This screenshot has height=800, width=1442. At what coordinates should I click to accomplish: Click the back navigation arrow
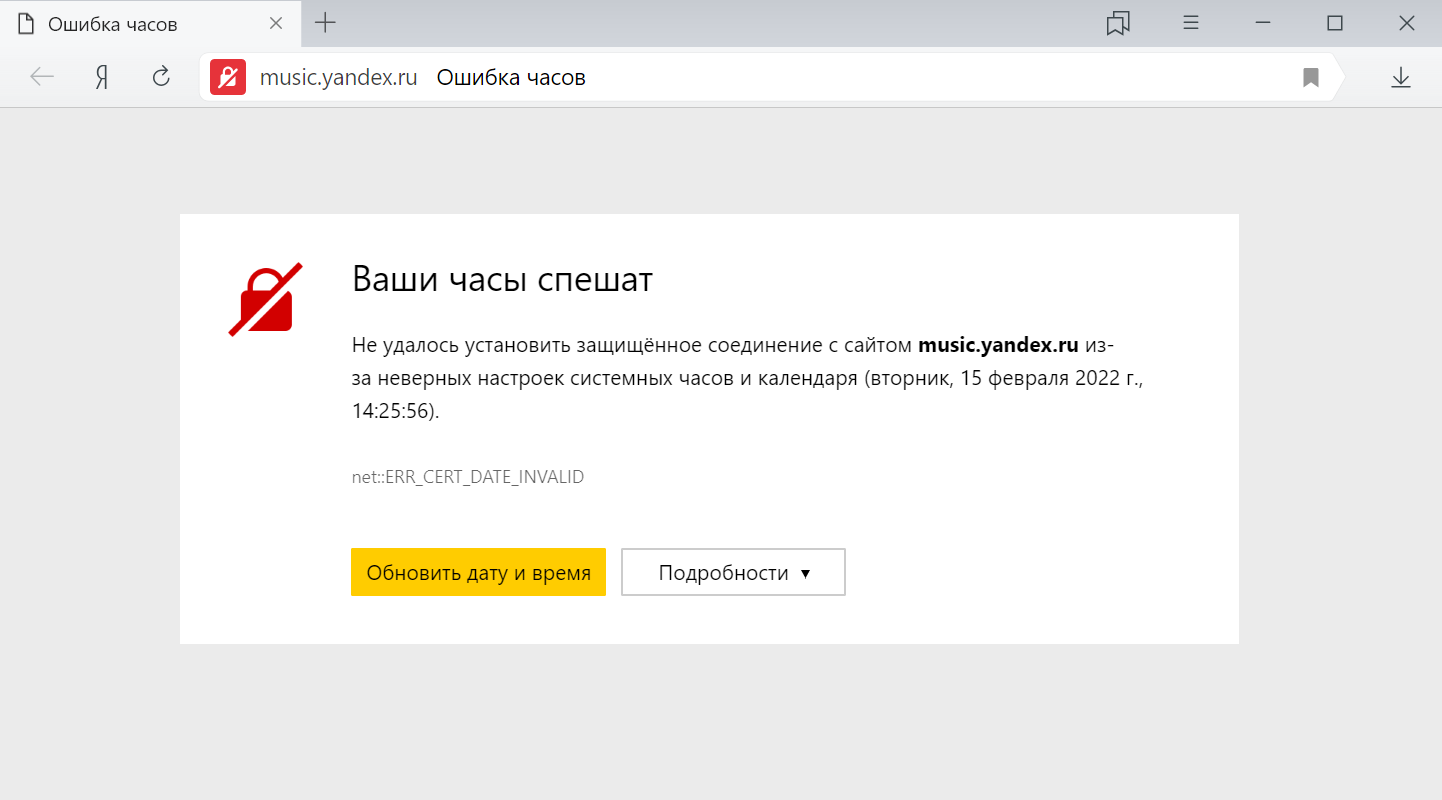click(x=42, y=77)
